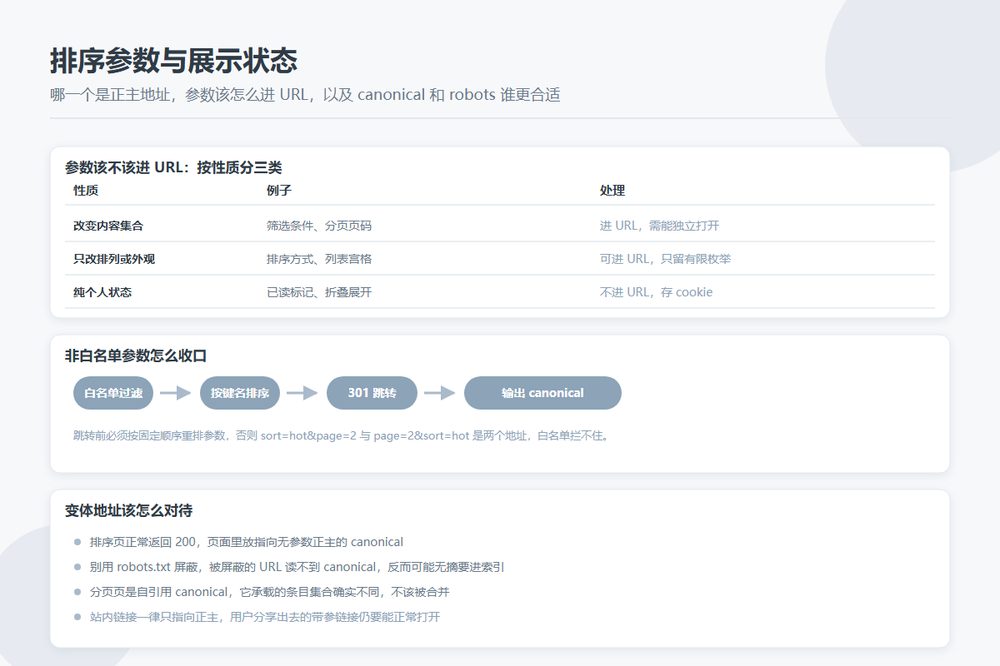Click the 按键名排序 step pill
The height and width of the screenshot is (666, 1000).
(x=240, y=393)
